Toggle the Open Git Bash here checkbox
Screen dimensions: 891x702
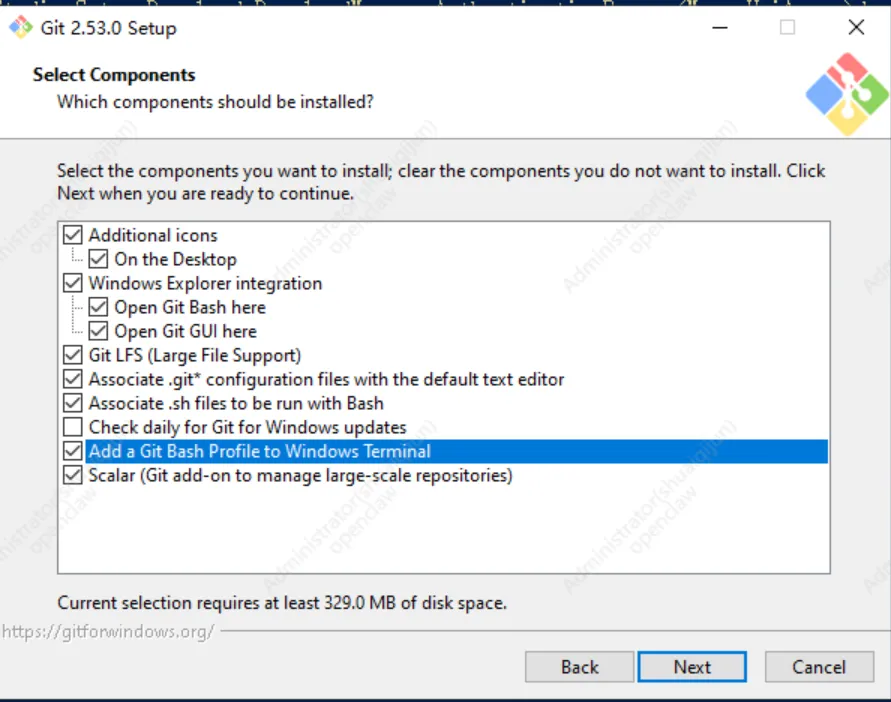(98, 307)
